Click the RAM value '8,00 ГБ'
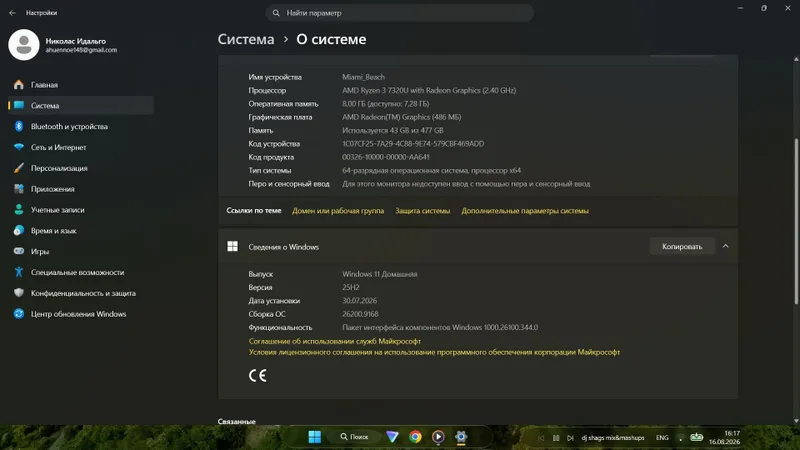 pyautogui.click(x=385, y=104)
